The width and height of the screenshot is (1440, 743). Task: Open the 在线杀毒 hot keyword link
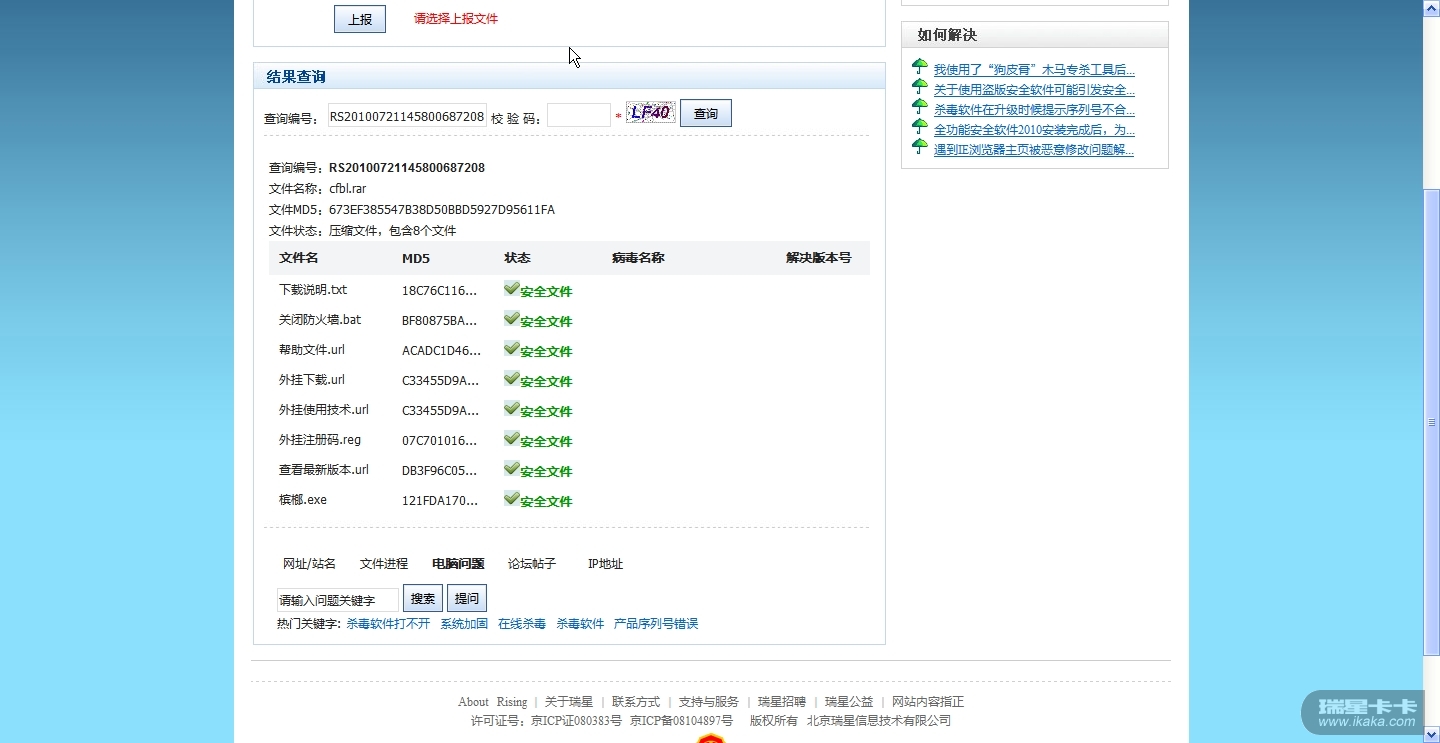[x=522, y=624]
